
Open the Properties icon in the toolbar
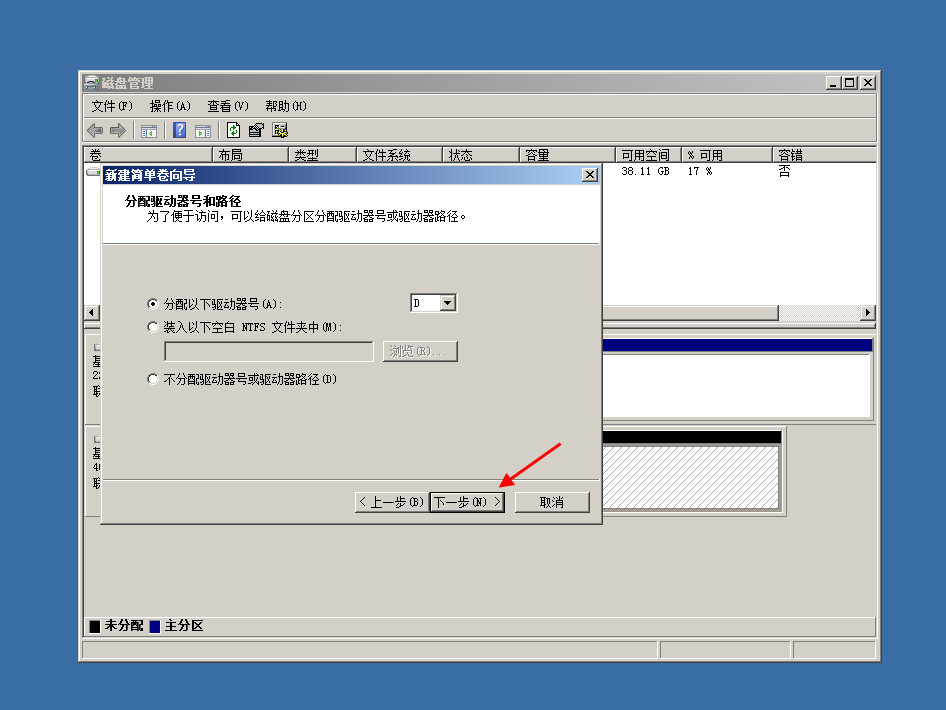[256, 130]
